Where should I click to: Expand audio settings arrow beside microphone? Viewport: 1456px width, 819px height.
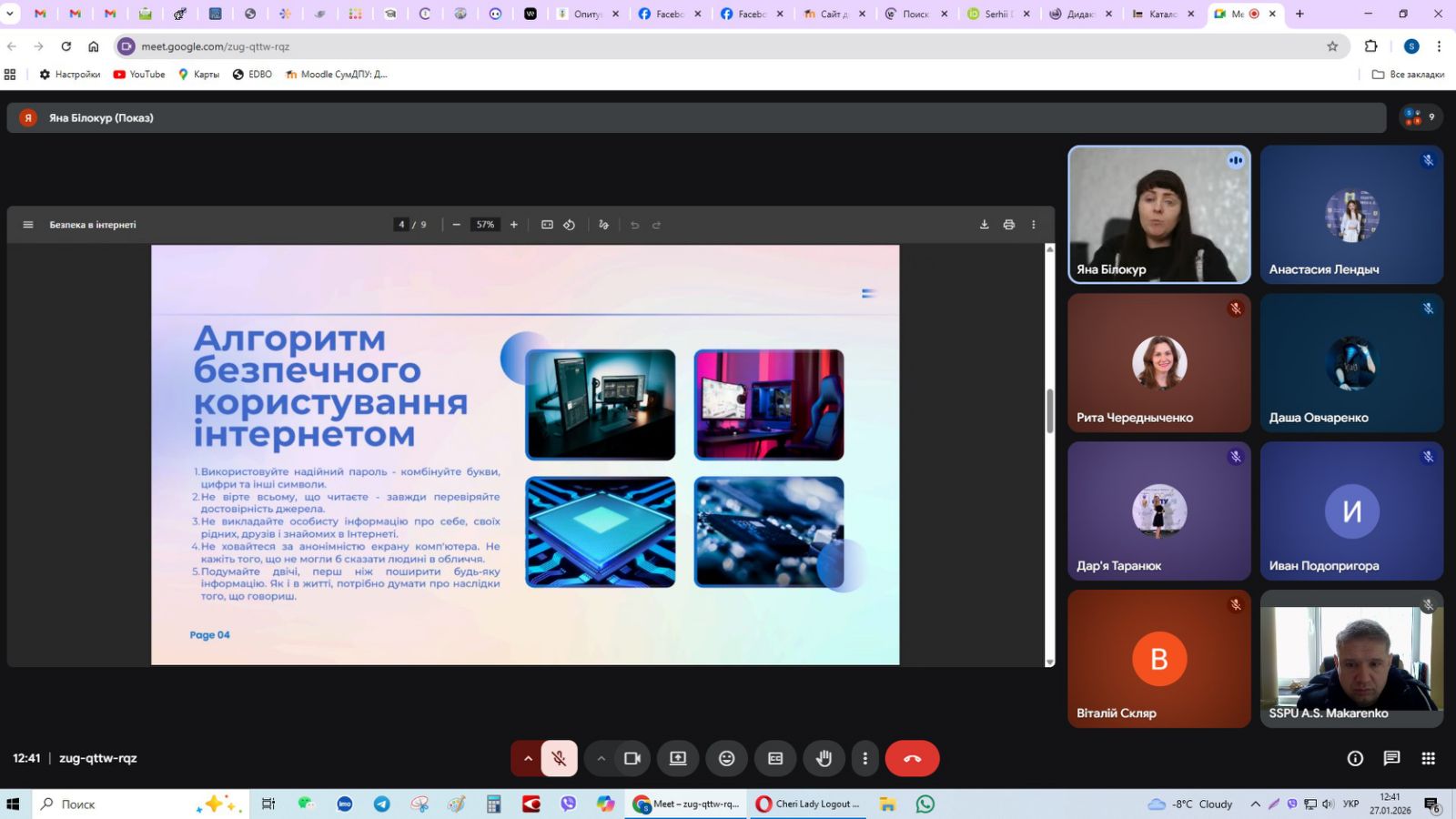coord(527,758)
